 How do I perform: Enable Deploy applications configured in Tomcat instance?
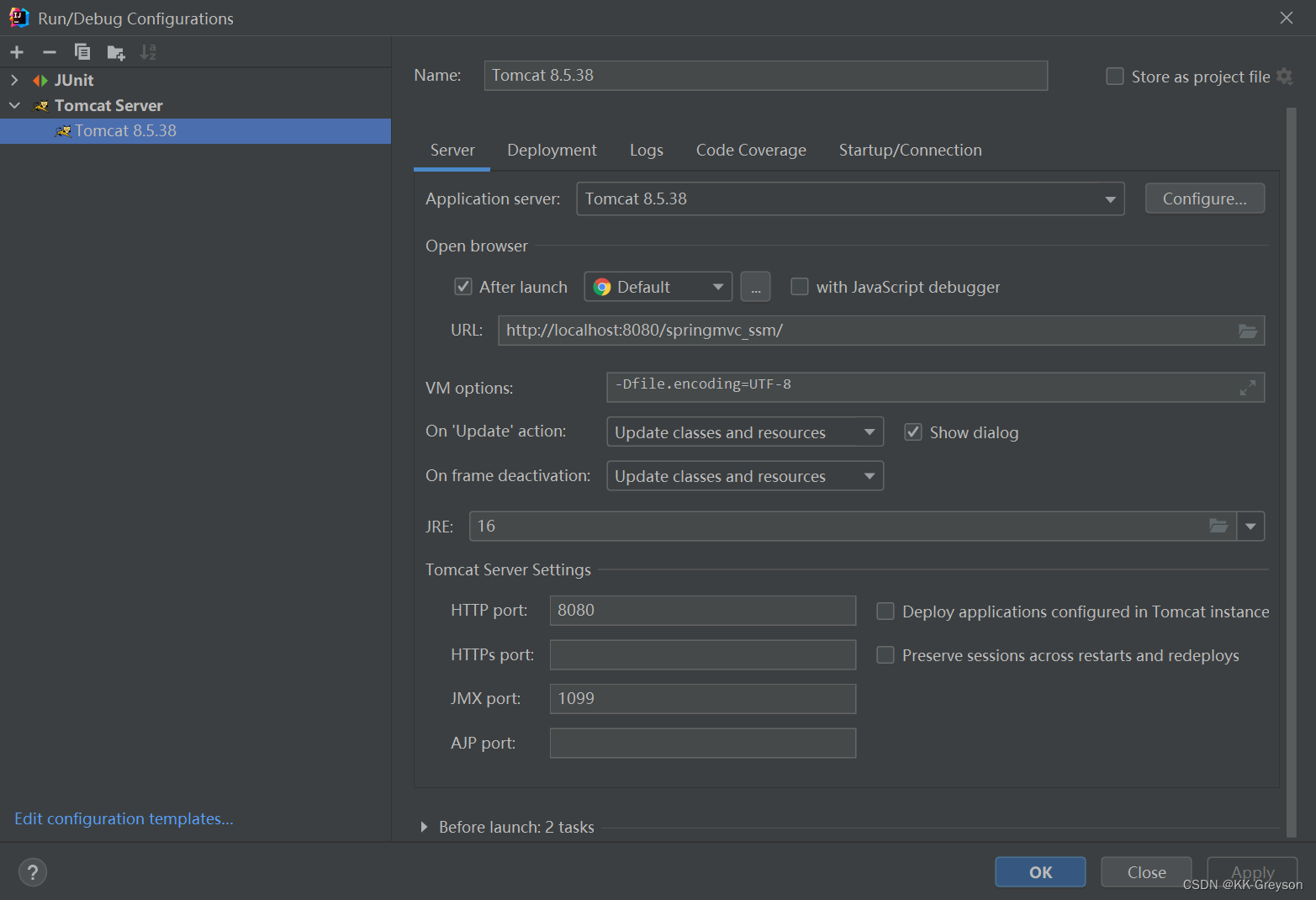point(885,611)
